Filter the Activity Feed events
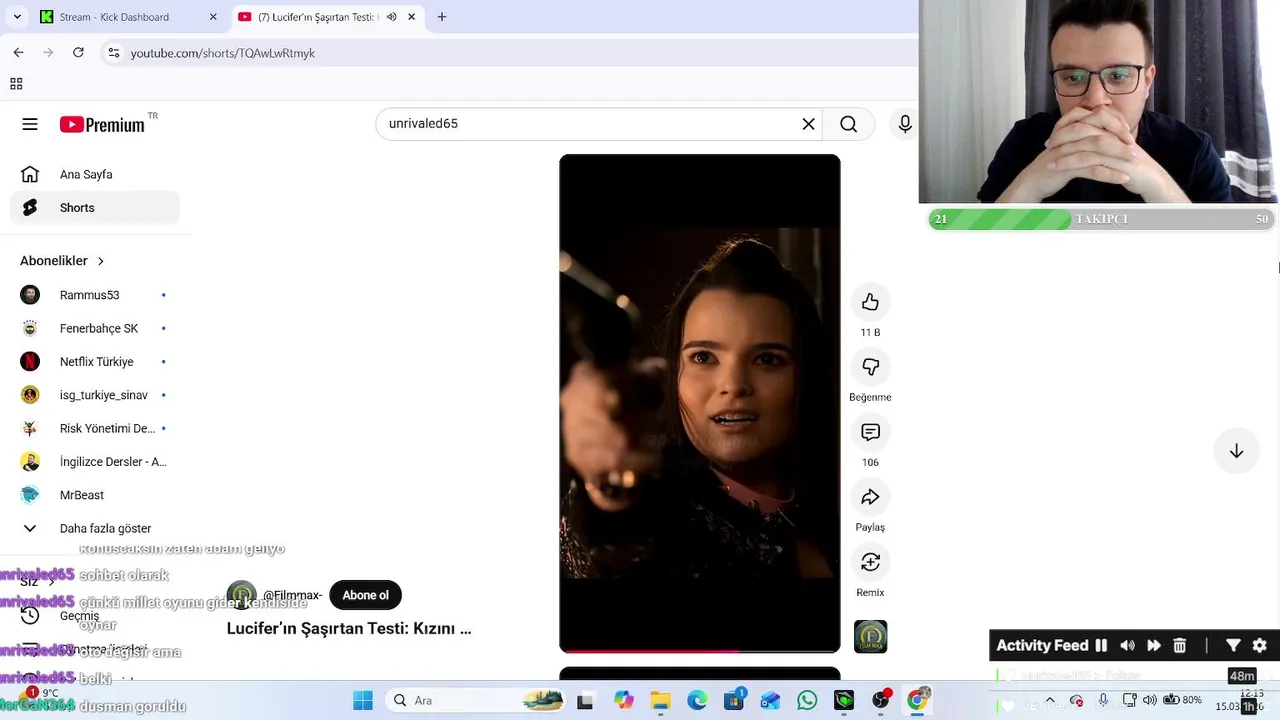The width and height of the screenshot is (1280, 720). pos(1233,646)
